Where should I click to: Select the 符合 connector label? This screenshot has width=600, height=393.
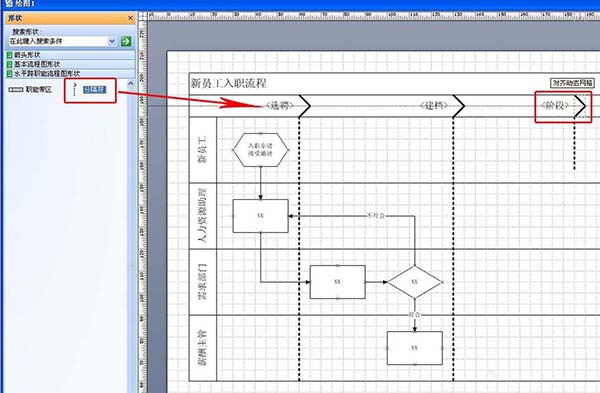click(414, 315)
